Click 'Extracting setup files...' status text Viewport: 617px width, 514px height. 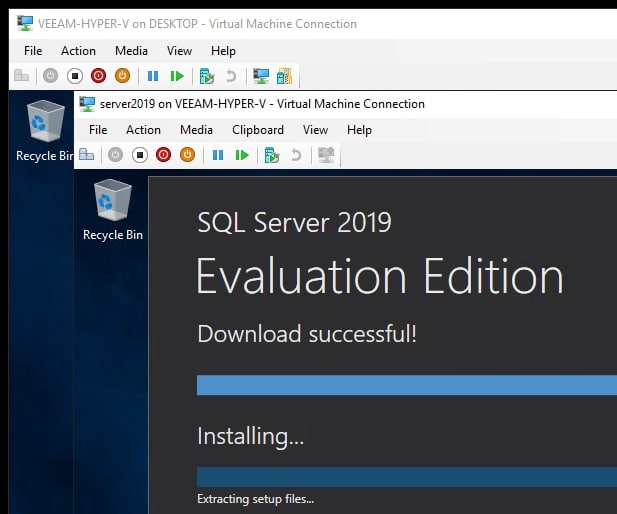pos(256,499)
